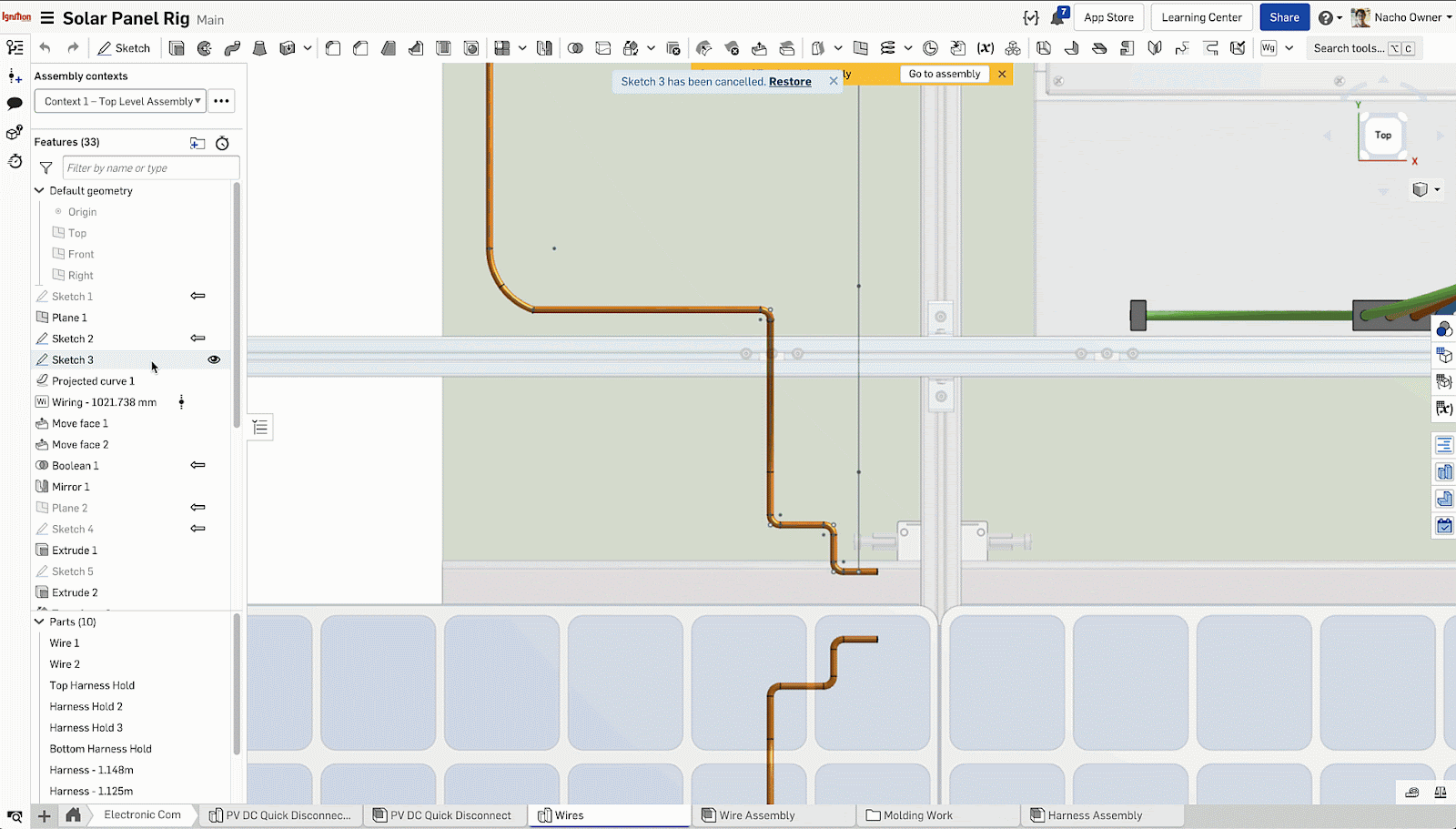Select the Extrude tool in toolbar
Viewport: 1456px width, 829px height.
177,48
